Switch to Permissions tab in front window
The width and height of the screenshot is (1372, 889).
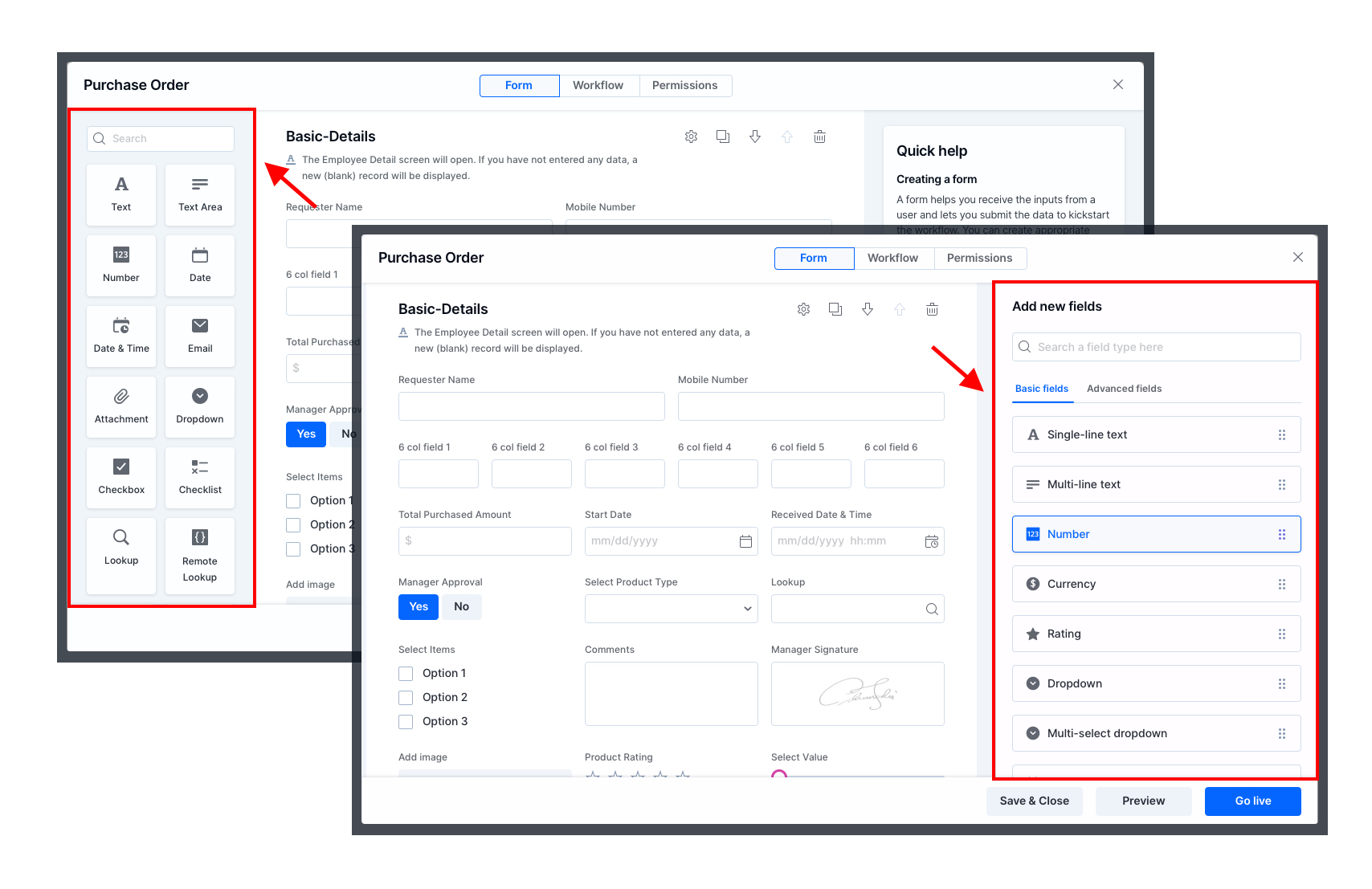[x=980, y=258]
